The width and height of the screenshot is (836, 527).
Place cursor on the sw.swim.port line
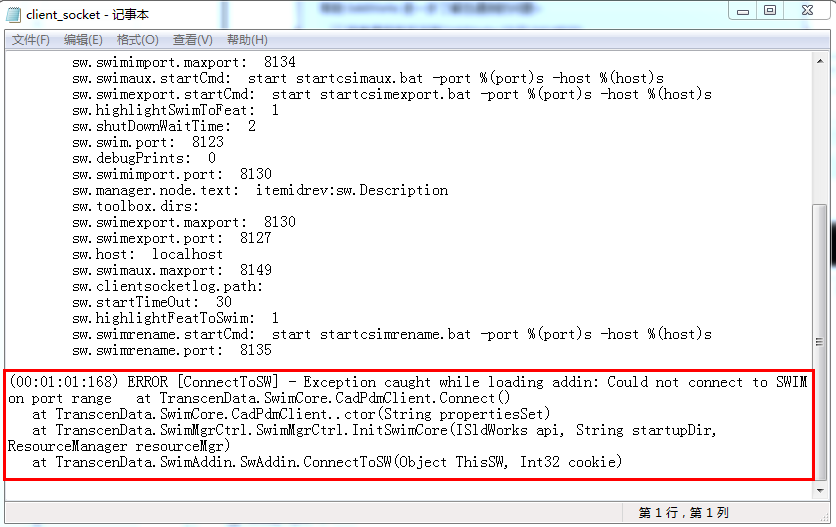pyautogui.click(x=147, y=142)
